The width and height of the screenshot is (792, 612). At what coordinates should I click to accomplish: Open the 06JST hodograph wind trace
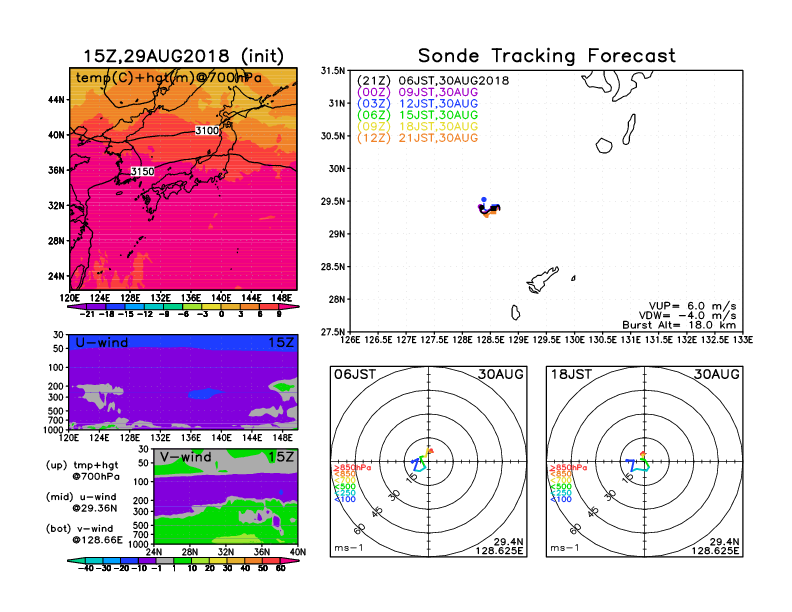[422, 458]
